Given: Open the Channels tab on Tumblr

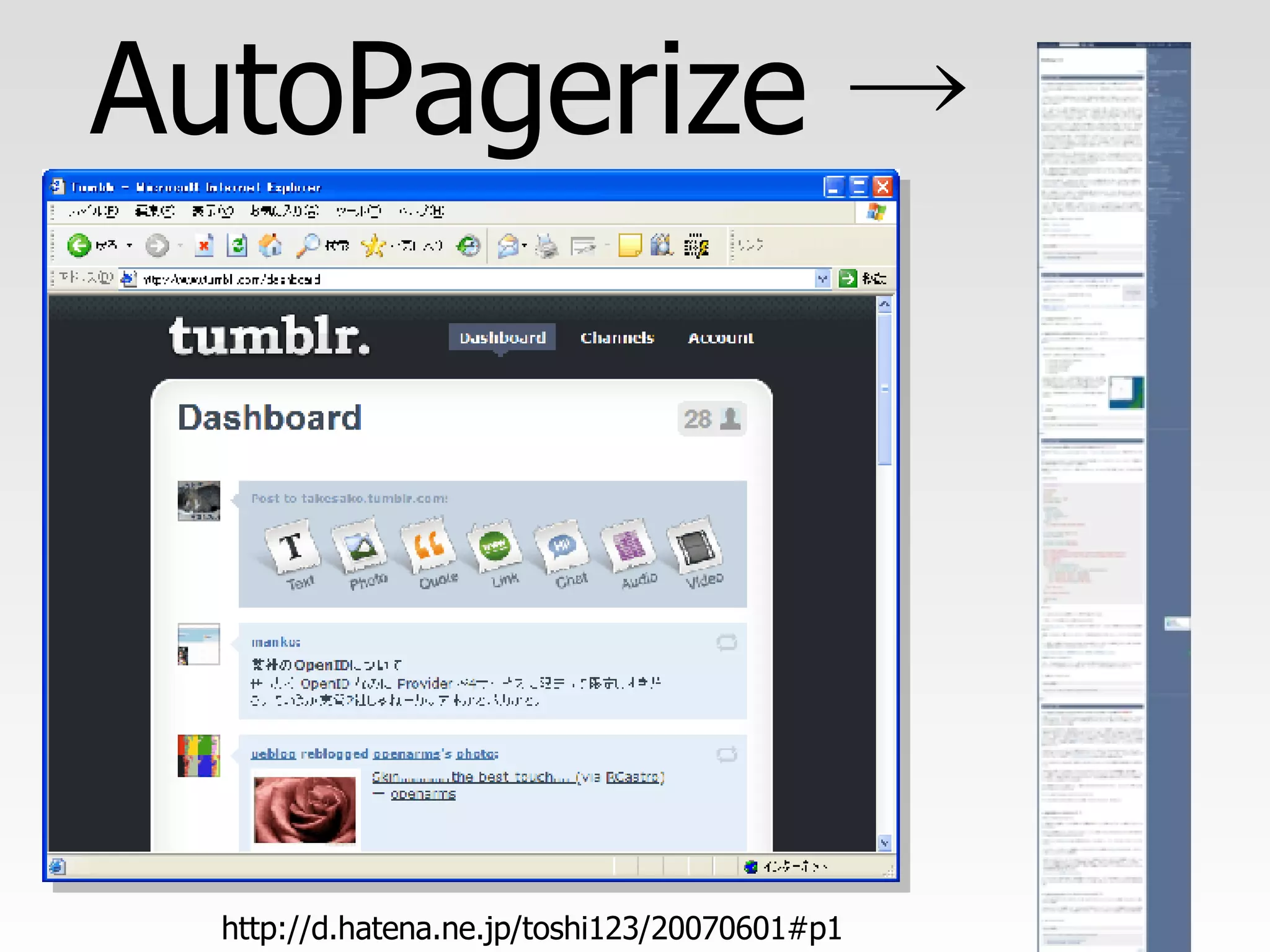Looking at the screenshot, I should coord(617,338).
